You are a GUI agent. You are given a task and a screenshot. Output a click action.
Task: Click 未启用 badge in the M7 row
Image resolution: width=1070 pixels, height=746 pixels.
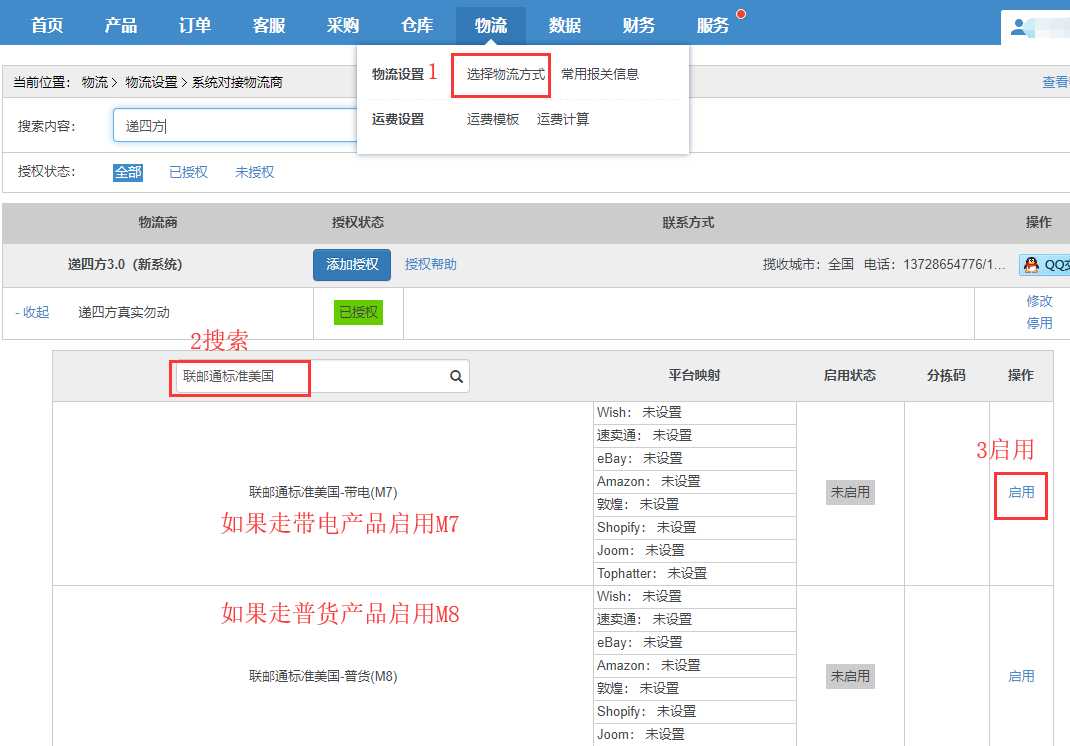tap(850, 492)
